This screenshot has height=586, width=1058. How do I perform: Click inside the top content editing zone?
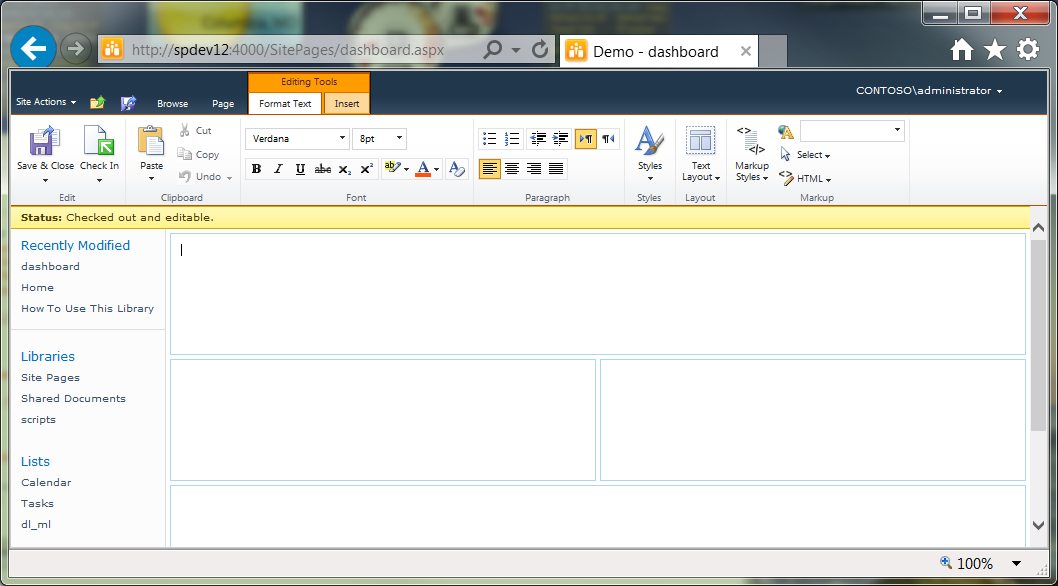[x=597, y=294]
